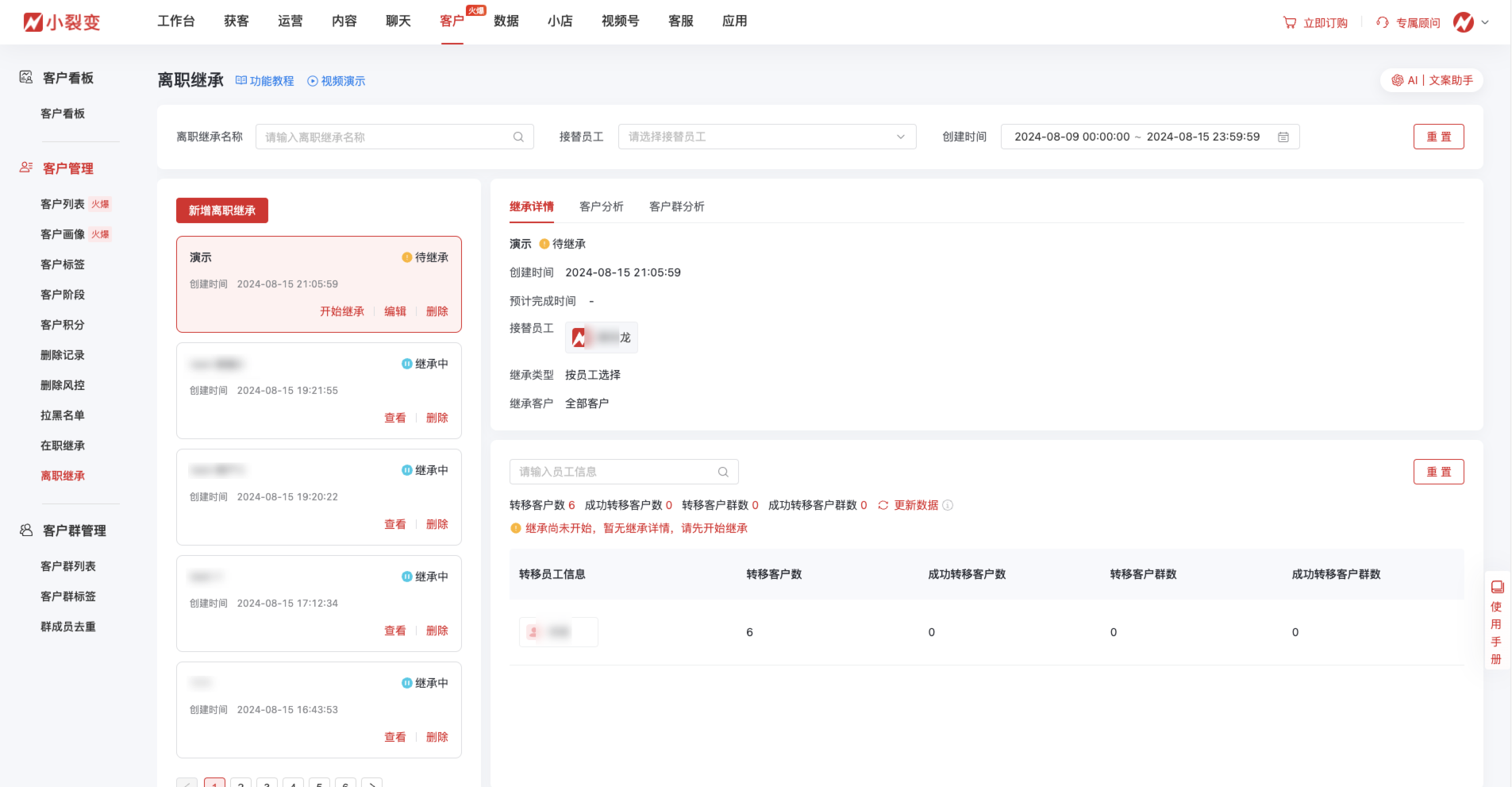Click the search icon in employee info field
The width and height of the screenshot is (1512, 787).
tap(723, 472)
